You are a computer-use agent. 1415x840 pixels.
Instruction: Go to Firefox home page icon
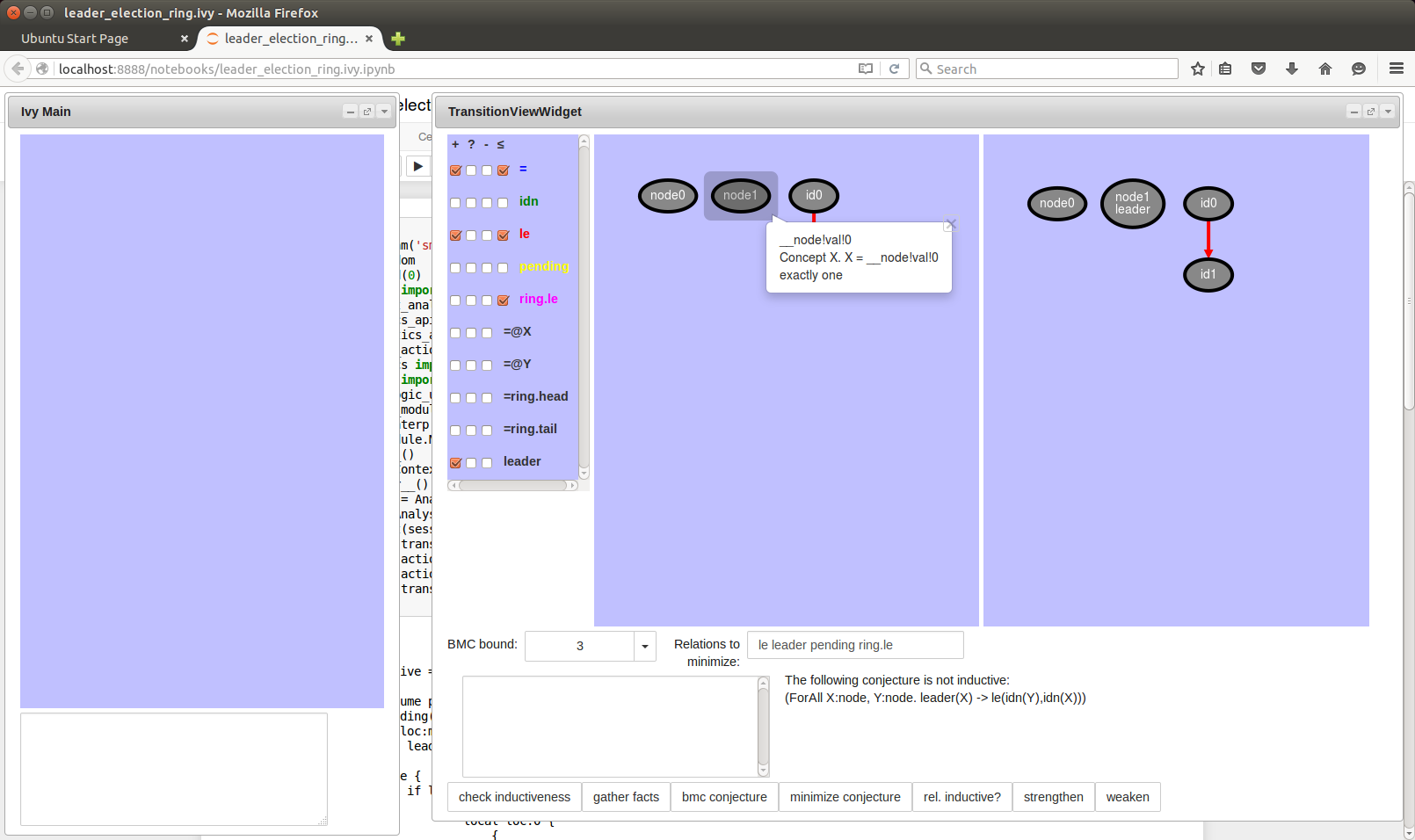click(x=1324, y=69)
